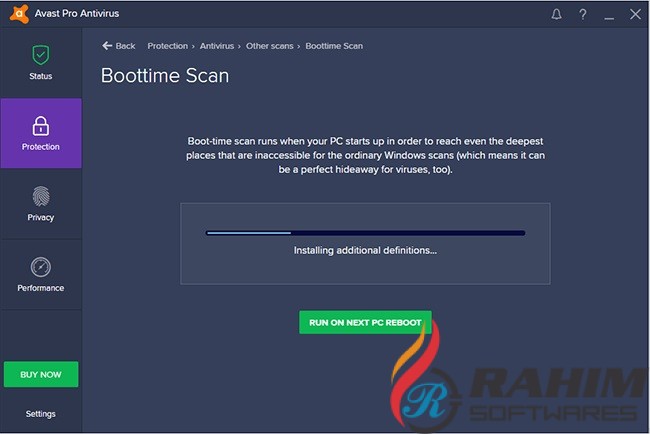Navigate to Antivirus breadcrumb
The width and height of the screenshot is (650, 434).
[x=217, y=46]
